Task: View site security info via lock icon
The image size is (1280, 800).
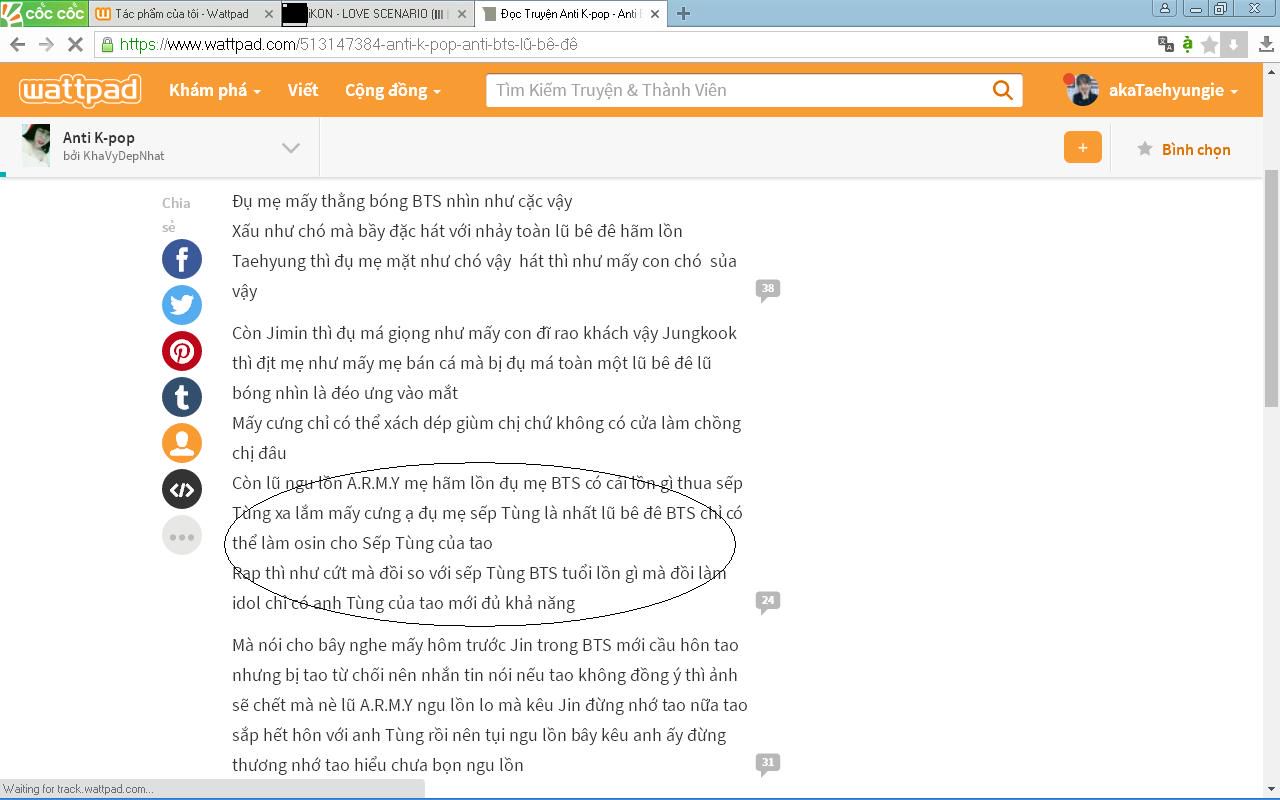Action: click(107, 44)
